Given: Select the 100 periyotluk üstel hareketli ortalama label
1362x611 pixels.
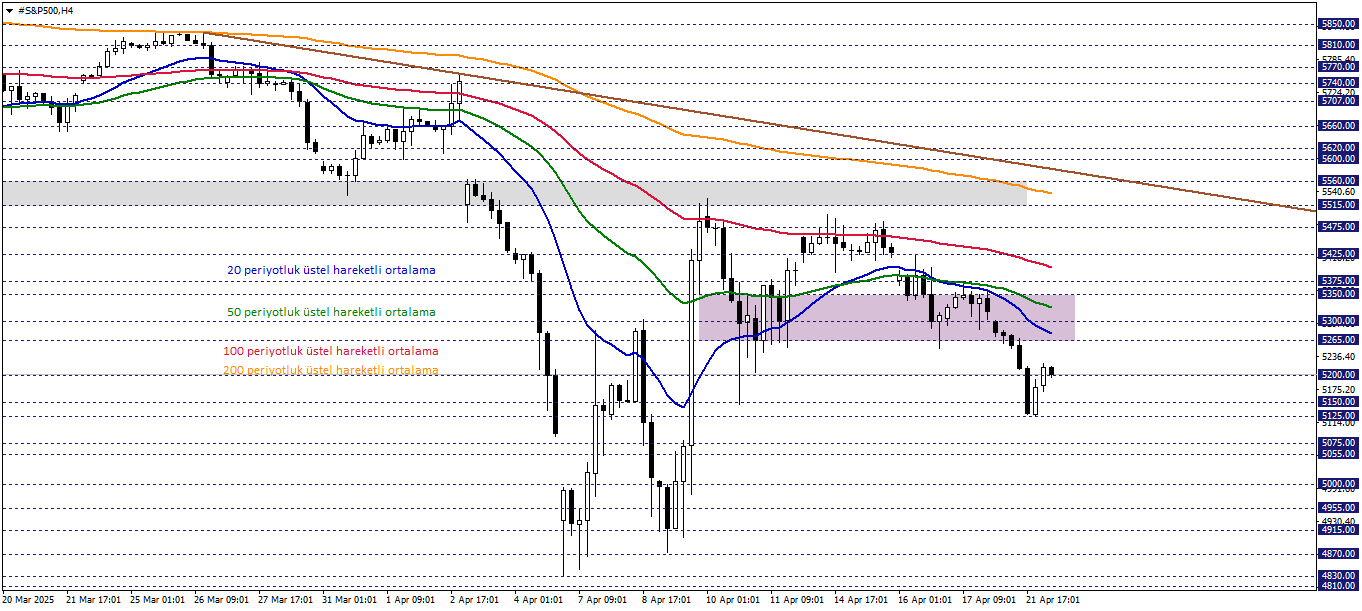Looking at the screenshot, I should [331, 351].
